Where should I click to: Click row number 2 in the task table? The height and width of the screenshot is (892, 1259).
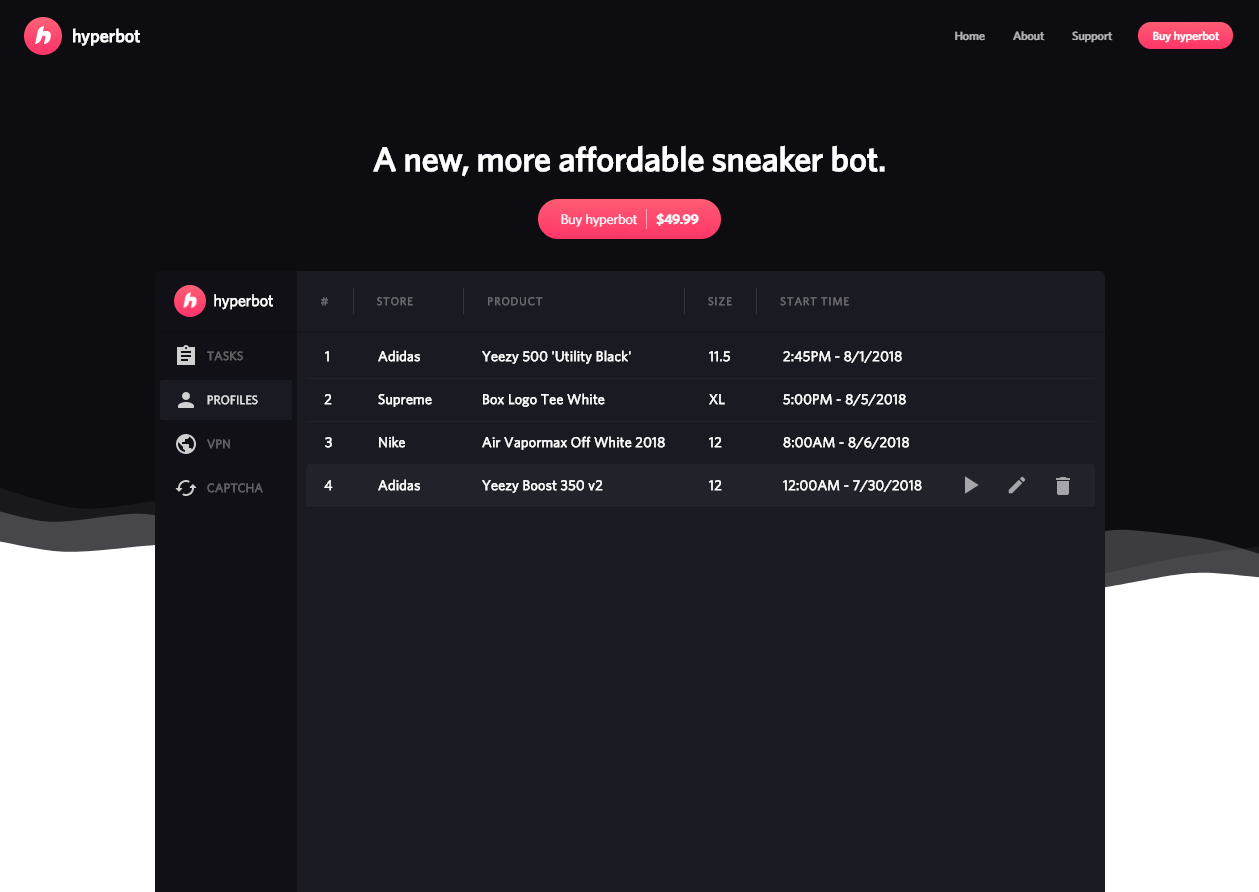(x=328, y=400)
